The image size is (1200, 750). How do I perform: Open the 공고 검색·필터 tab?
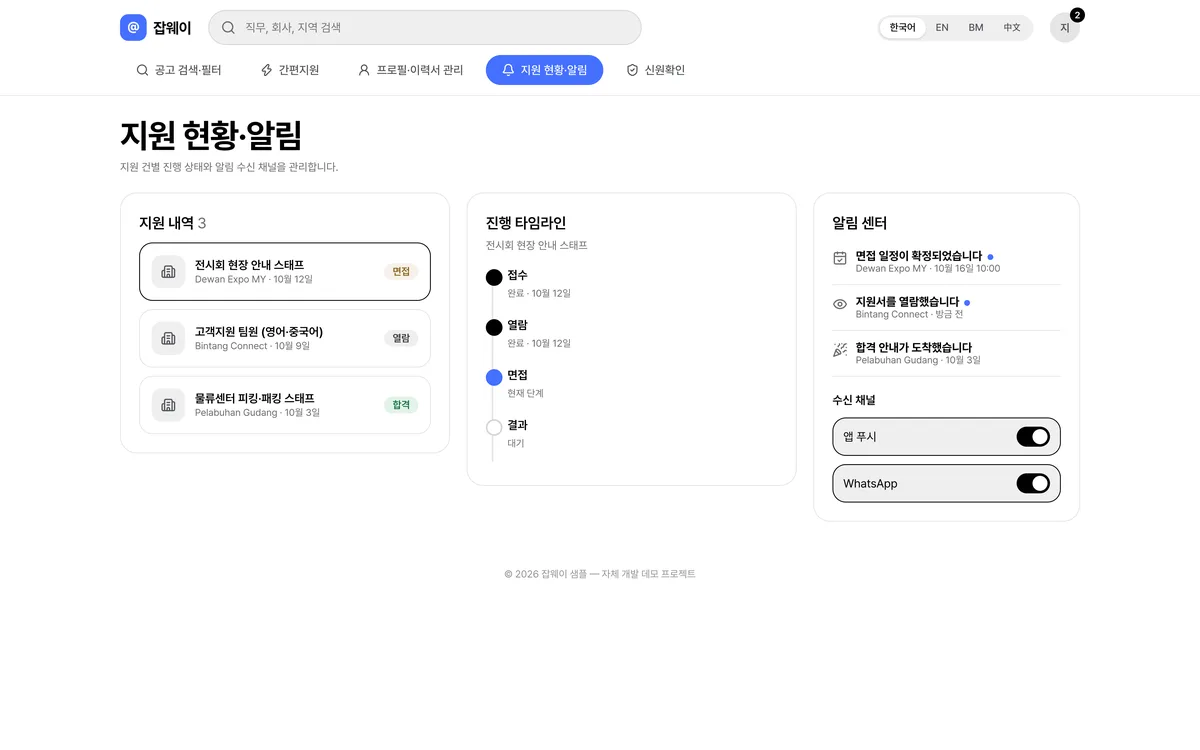pos(179,70)
